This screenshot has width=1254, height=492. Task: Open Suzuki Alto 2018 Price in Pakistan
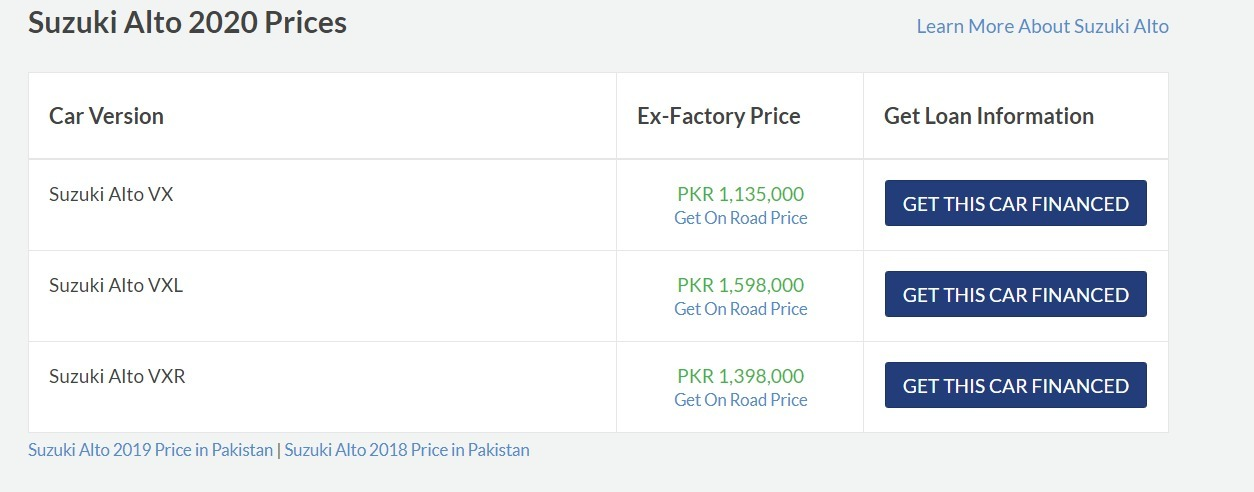tap(407, 450)
